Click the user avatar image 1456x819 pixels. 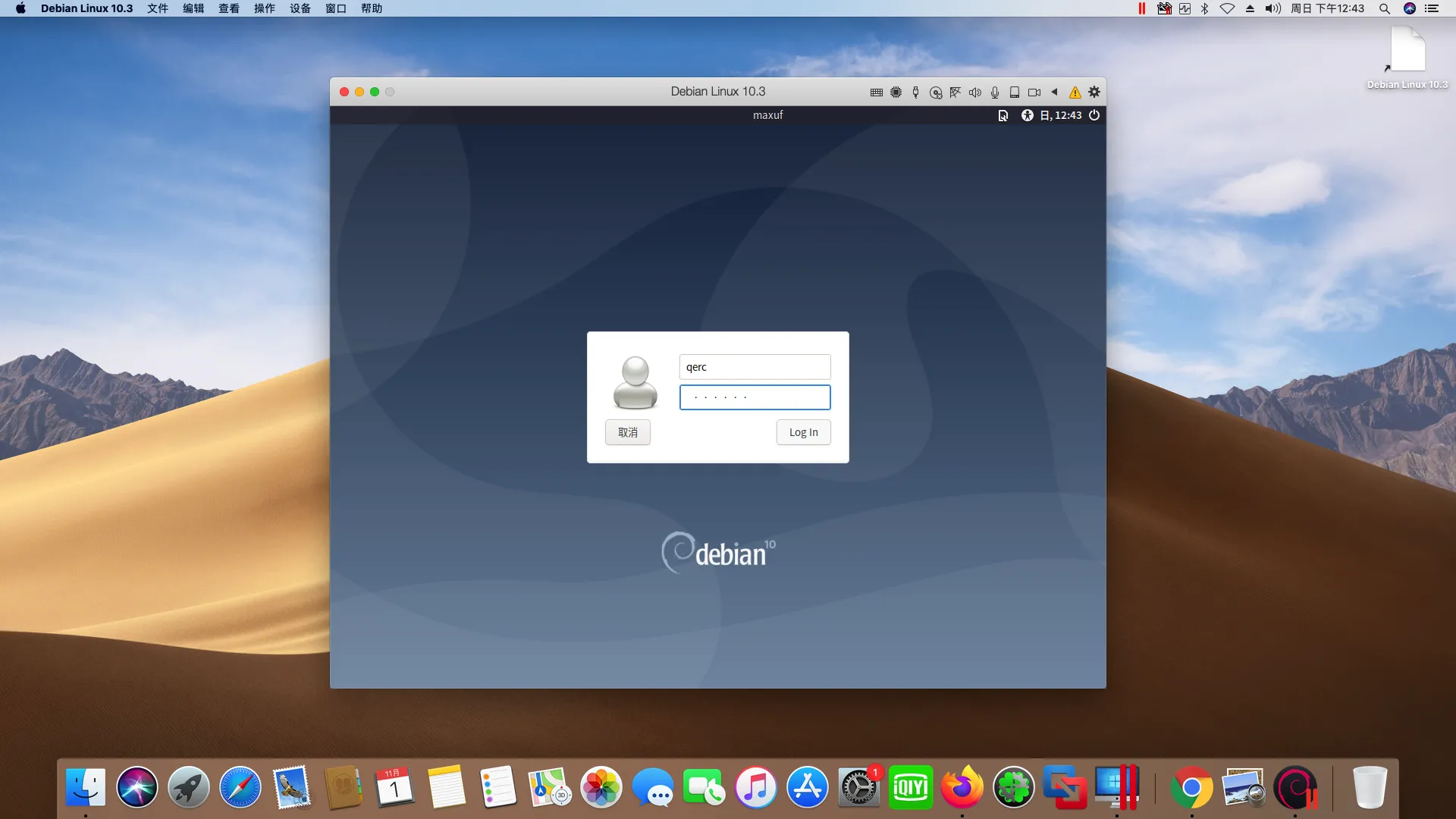point(635,383)
